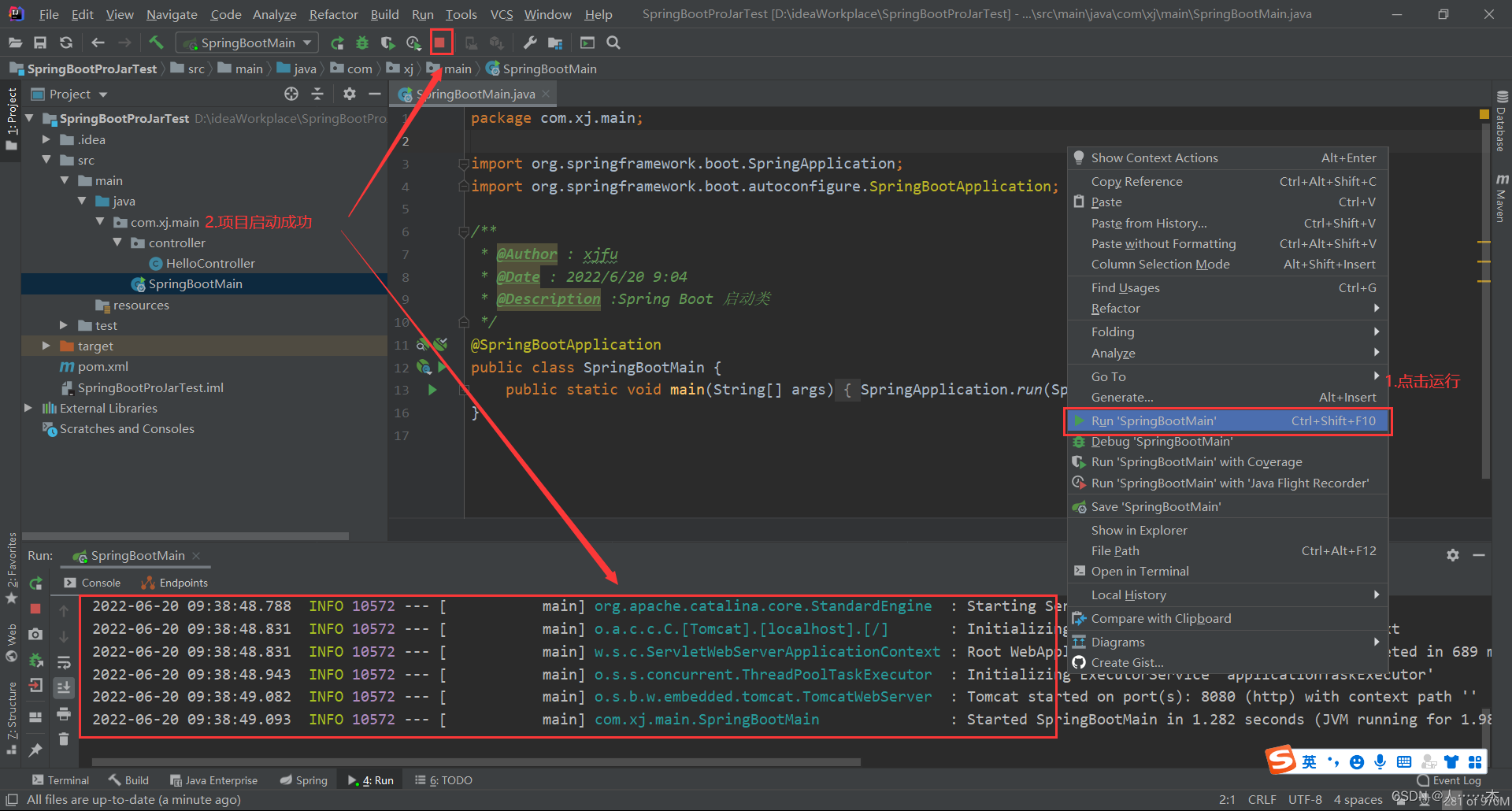Open the Event Log button
Viewport: 1512px width, 811px height.
(1449, 780)
